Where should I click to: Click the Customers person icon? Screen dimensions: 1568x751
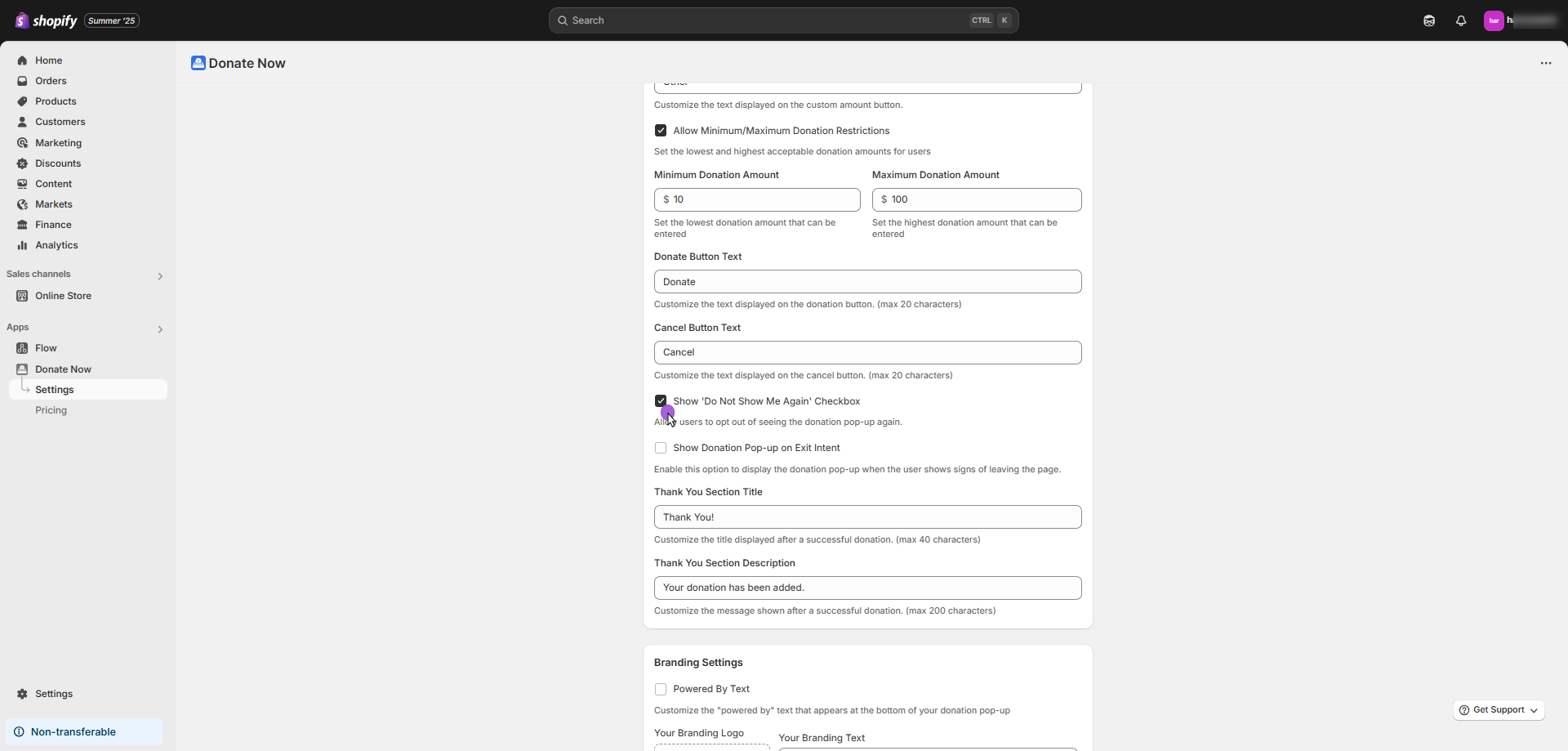[x=22, y=122]
